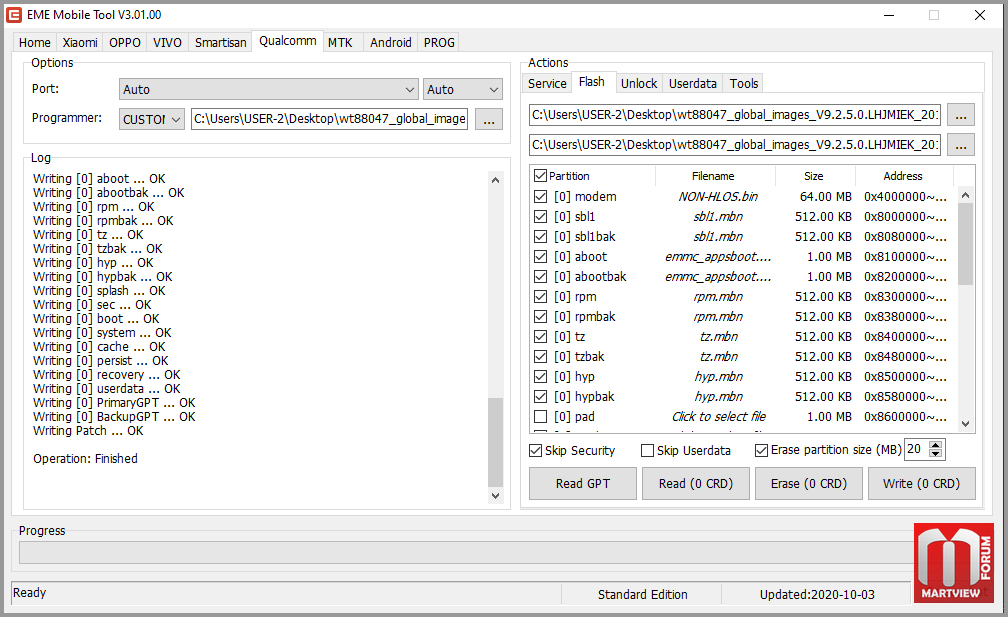Switch to the Android tab

(391, 42)
